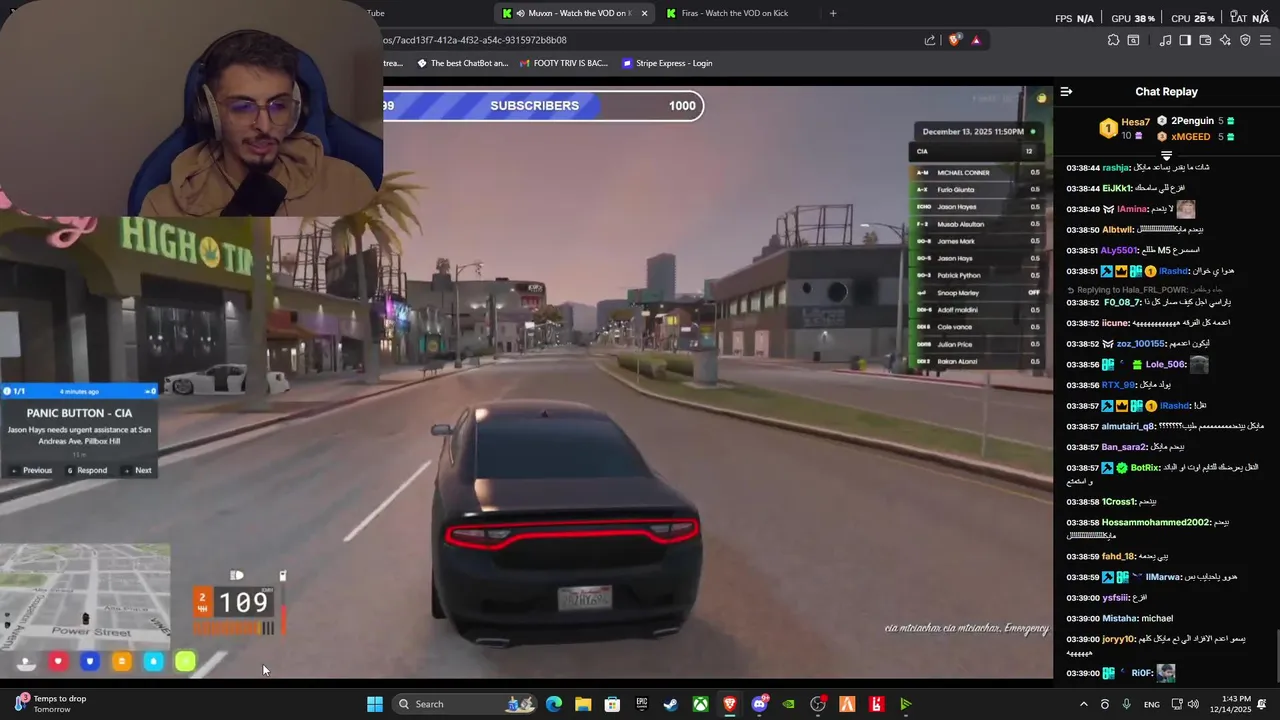This screenshot has width=1280, height=720.
Task: Open the Extensions puzzle icon
Action: (x=1113, y=40)
